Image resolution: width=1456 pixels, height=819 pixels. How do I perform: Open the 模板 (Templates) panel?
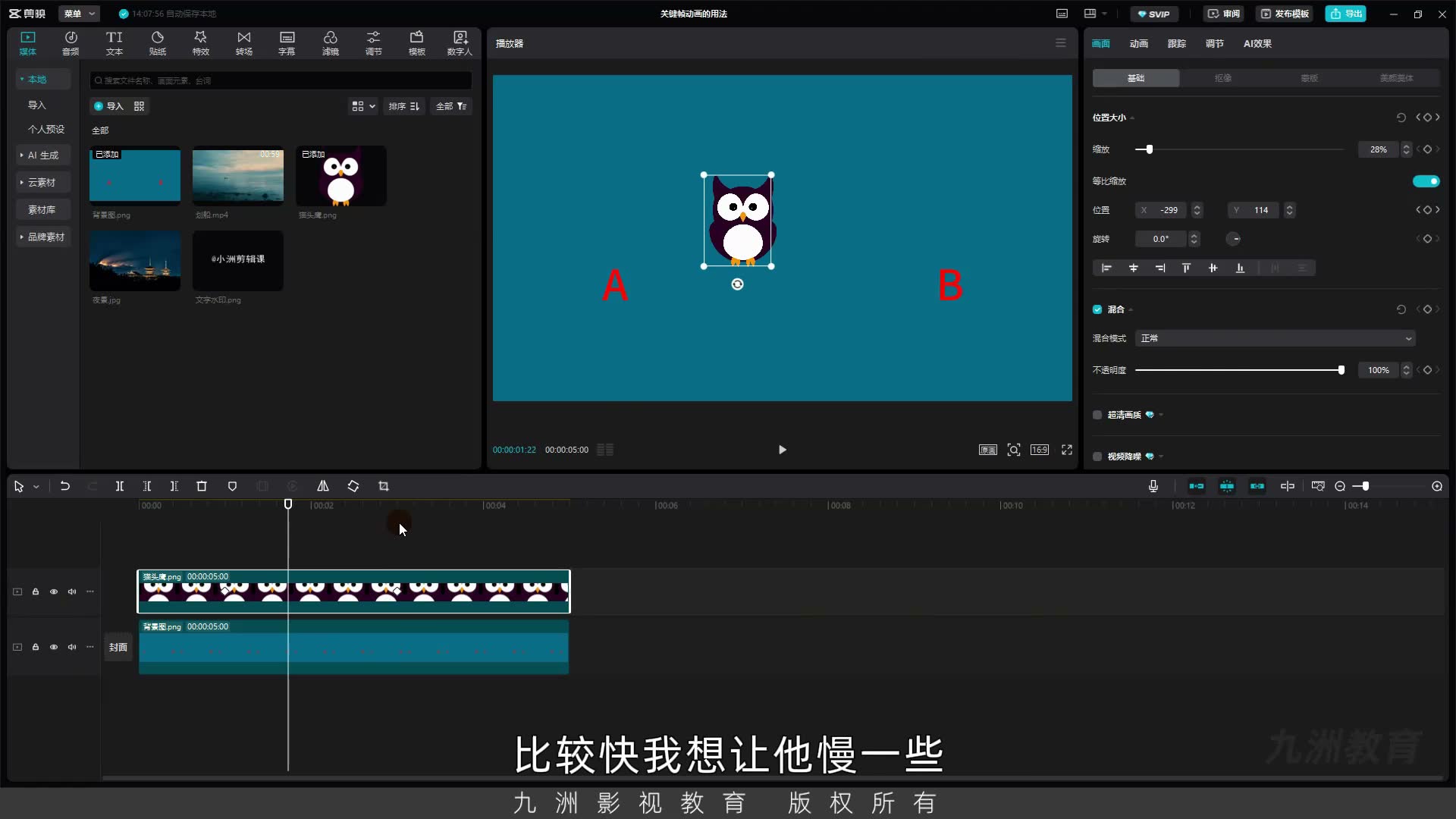click(x=416, y=43)
